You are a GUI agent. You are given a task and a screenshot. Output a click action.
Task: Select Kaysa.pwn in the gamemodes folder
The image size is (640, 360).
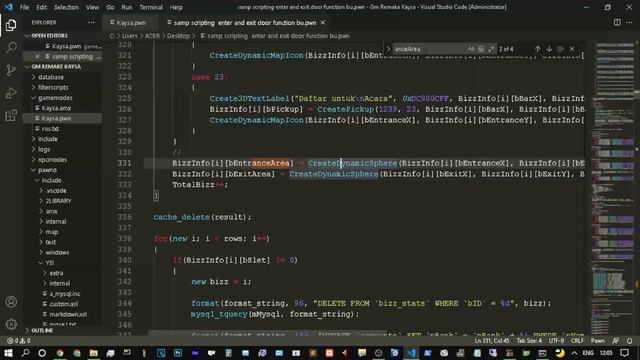[62, 118]
